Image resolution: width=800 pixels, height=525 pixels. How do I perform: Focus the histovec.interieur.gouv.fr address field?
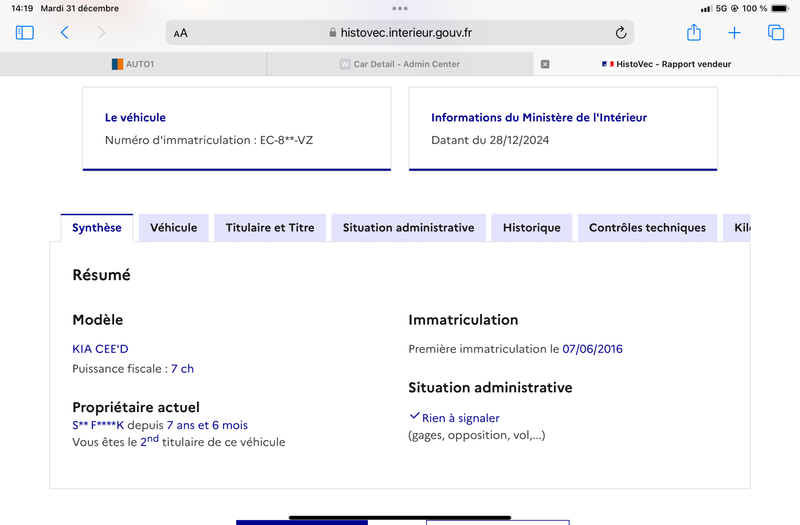tap(400, 33)
